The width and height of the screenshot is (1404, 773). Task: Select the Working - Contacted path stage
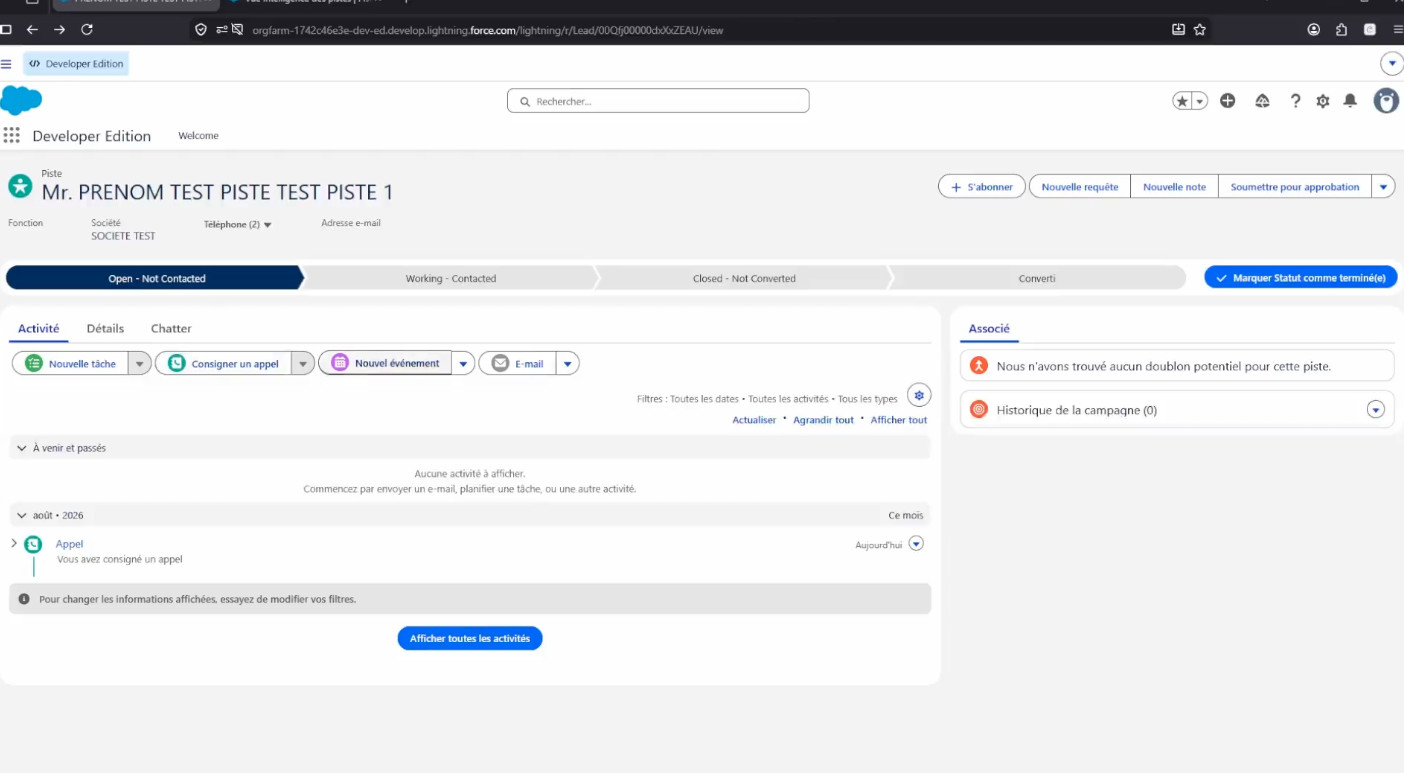point(450,278)
